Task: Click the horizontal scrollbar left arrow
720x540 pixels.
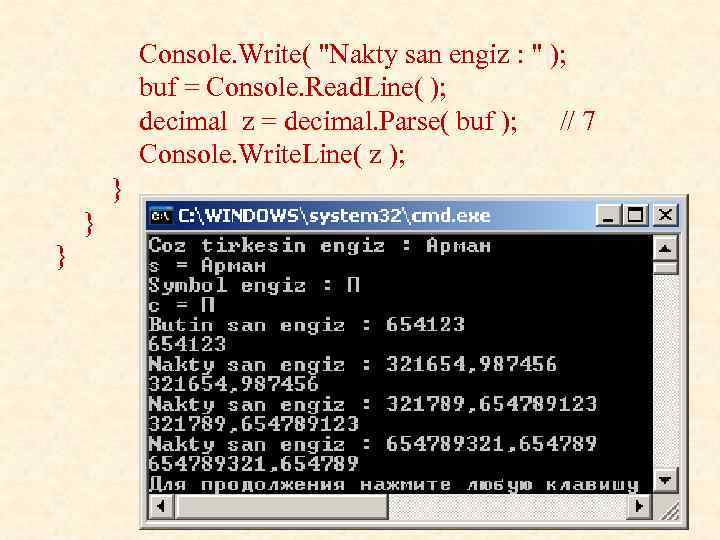Action: tap(160, 507)
